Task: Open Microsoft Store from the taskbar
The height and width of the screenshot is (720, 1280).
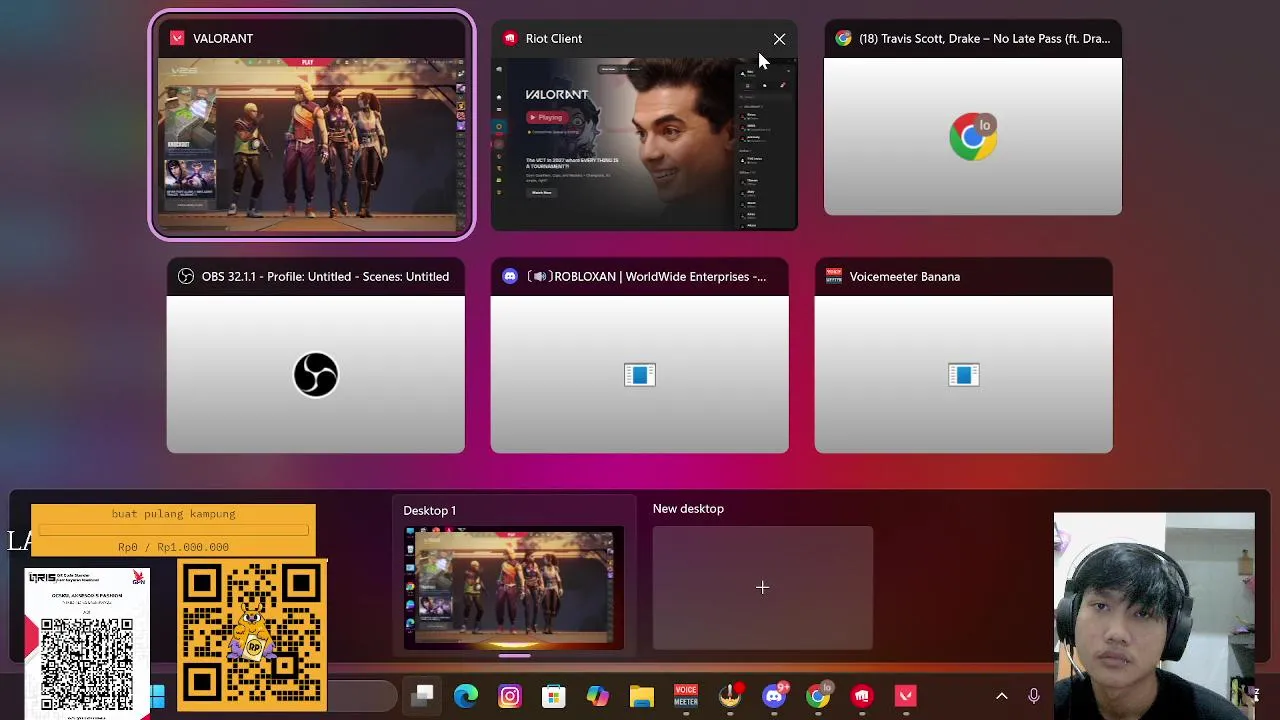Action: [x=554, y=695]
